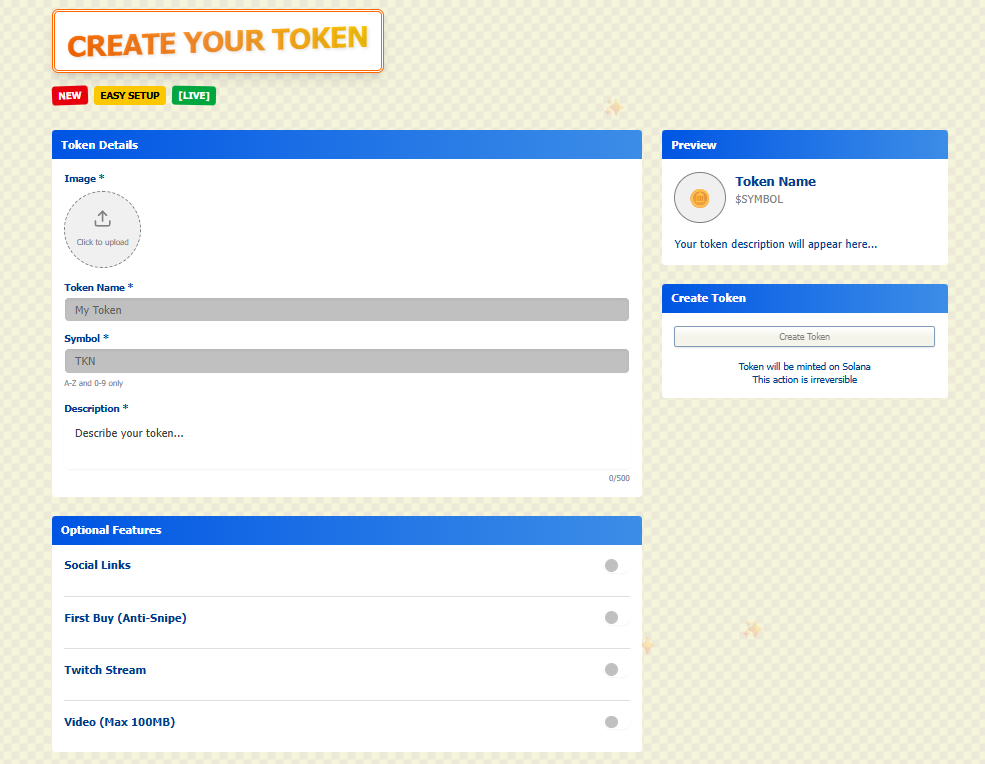Click the green [LIVE] badge
Image resolution: width=985 pixels, height=764 pixels.
pyautogui.click(x=194, y=96)
